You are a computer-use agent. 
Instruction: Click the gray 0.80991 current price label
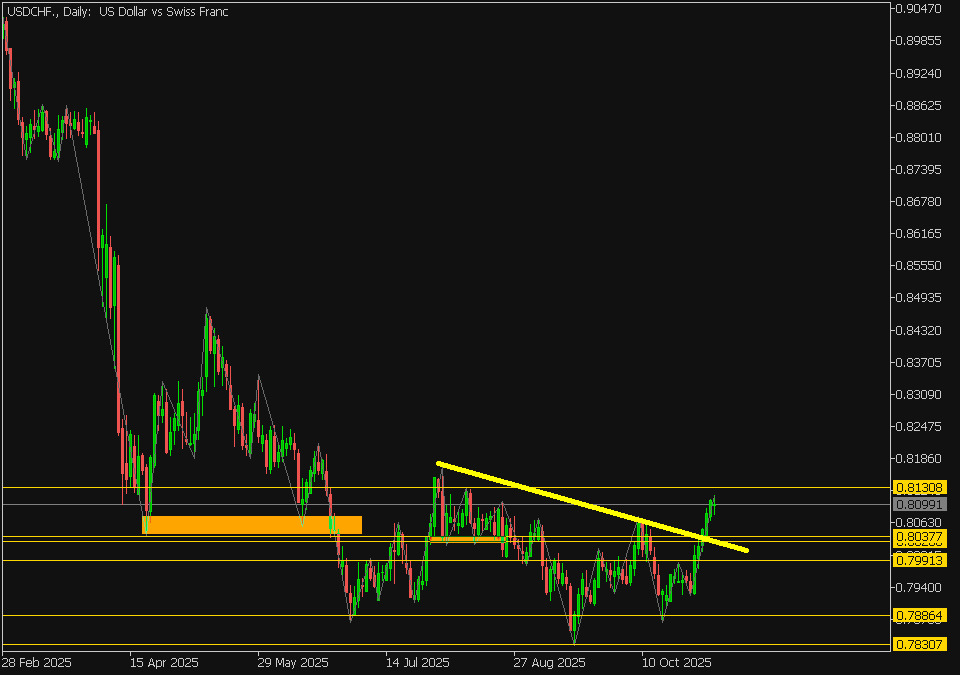pyautogui.click(x=918, y=504)
